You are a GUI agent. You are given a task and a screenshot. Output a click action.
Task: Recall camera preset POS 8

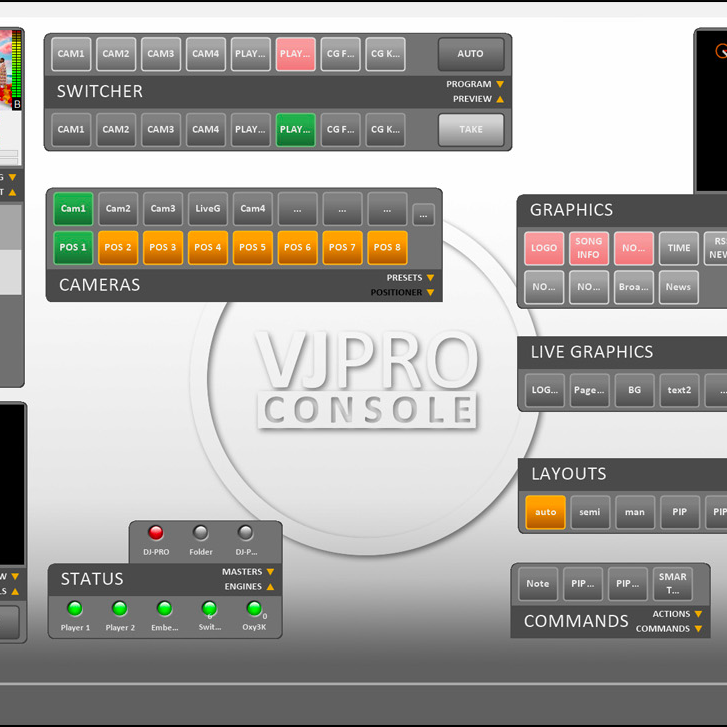[387, 248]
